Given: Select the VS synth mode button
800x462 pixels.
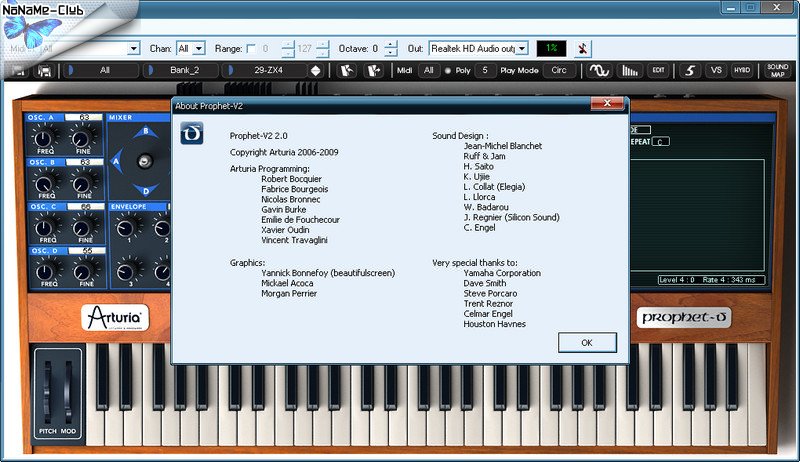Looking at the screenshot, I should pos(715,71).
